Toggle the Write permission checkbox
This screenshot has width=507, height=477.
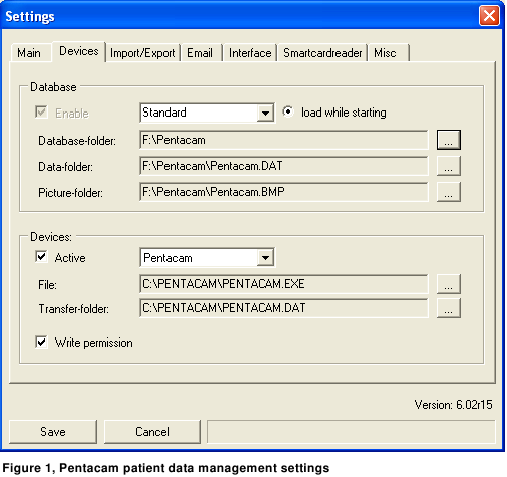(x=41, y=342)
